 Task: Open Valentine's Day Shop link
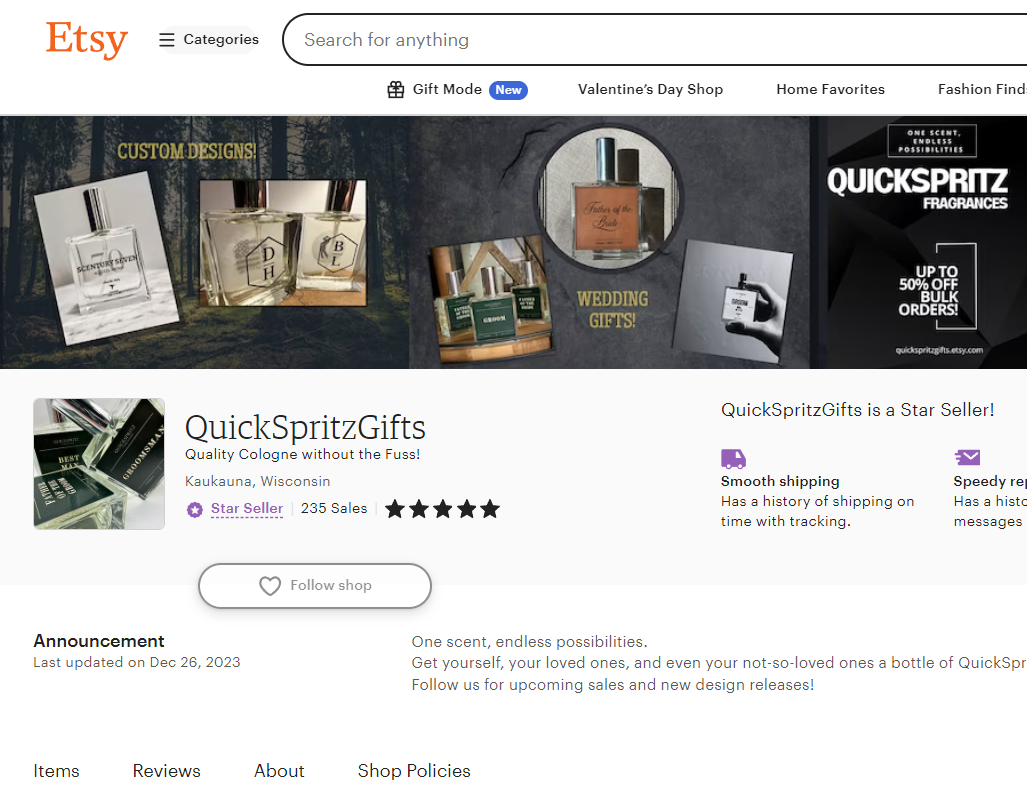(x=650, y=90)
